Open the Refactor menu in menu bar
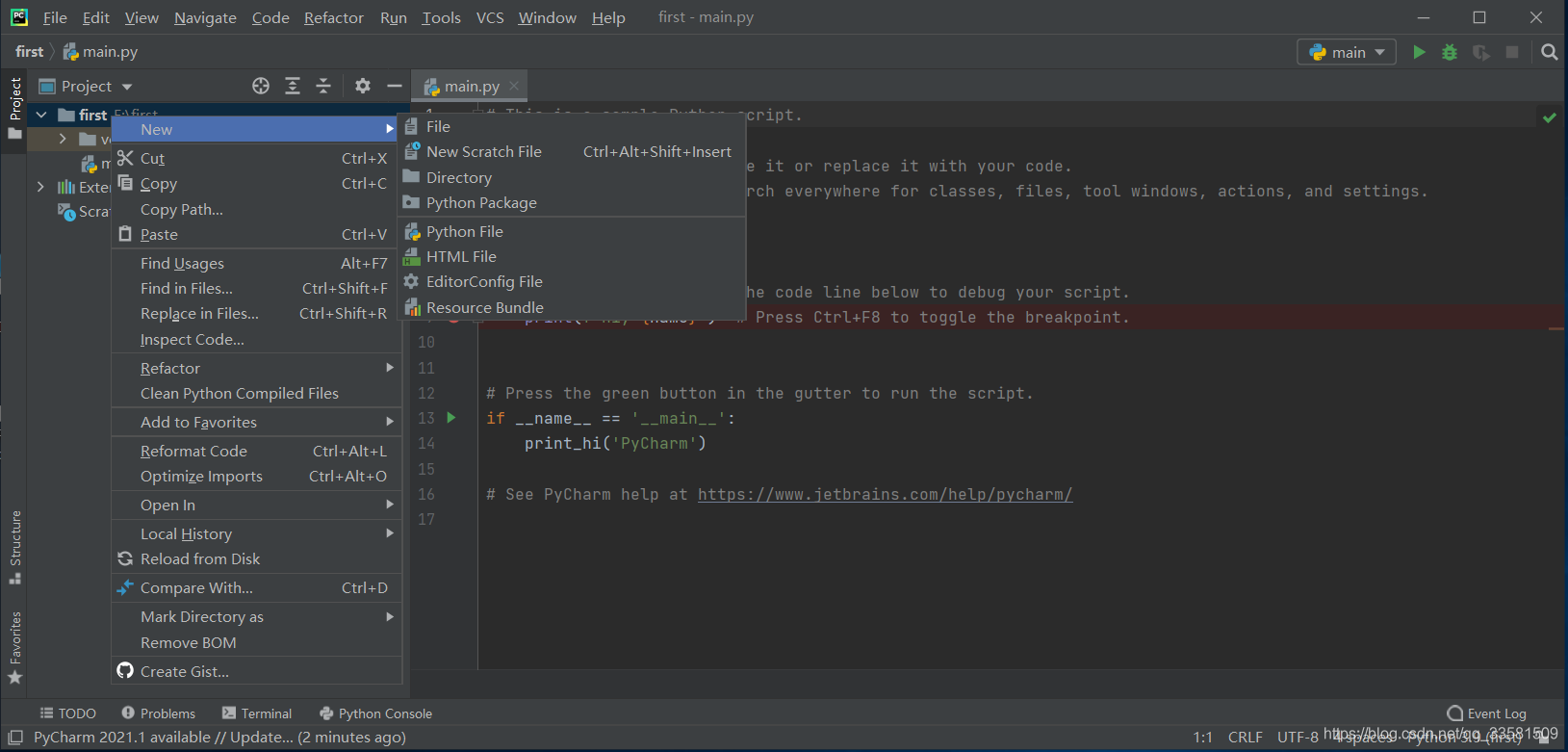Screen dimensions: 1568x752 [x=333, y=17]
